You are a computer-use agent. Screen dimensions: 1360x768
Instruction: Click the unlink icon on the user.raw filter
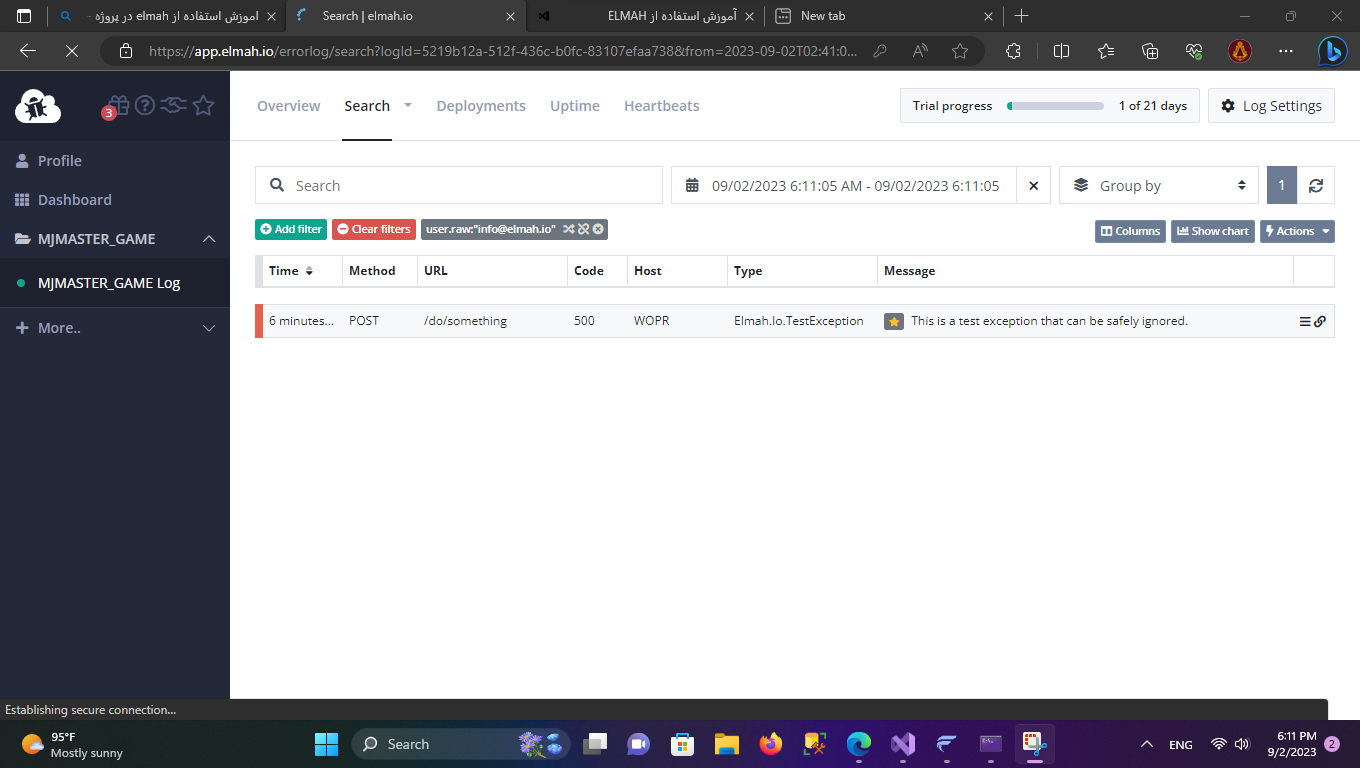(583, 229)
